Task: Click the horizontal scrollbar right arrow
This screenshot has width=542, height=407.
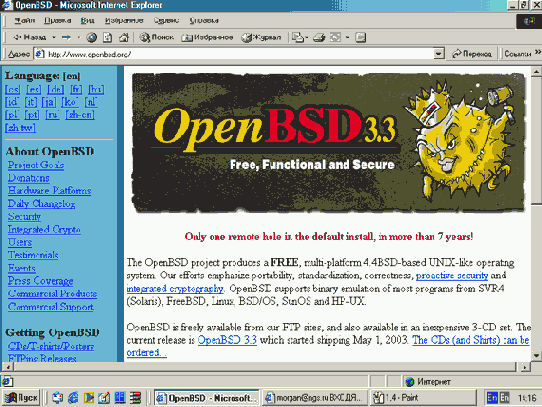Action: pos(525,367)
